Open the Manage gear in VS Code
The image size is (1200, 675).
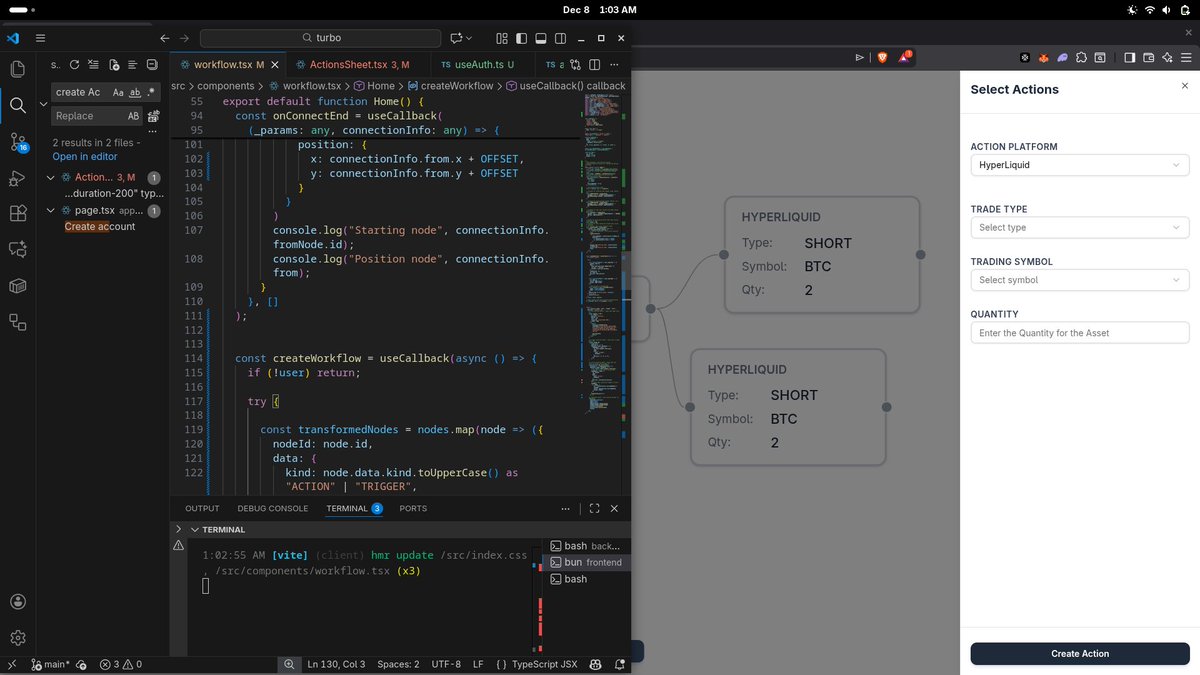point(17,637)
